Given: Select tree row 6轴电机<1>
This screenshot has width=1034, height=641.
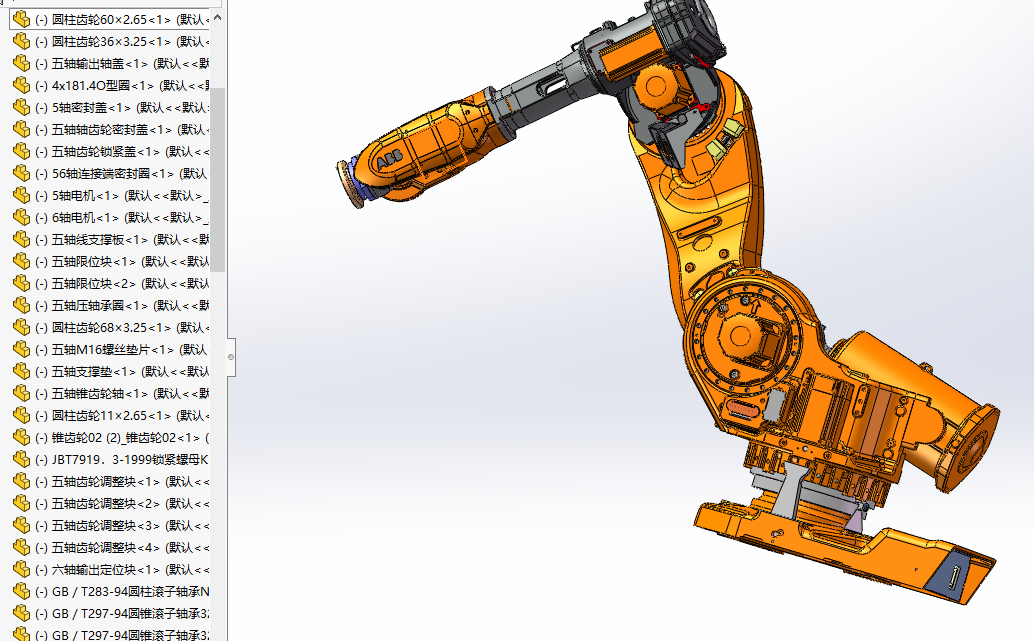Looking at the screenshot, I should tap(110, 218).
